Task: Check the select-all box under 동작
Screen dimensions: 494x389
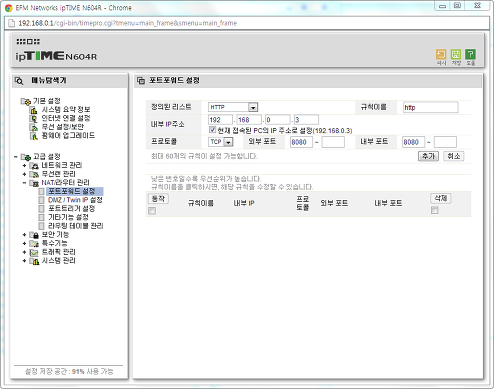Action: click(152, 211)
